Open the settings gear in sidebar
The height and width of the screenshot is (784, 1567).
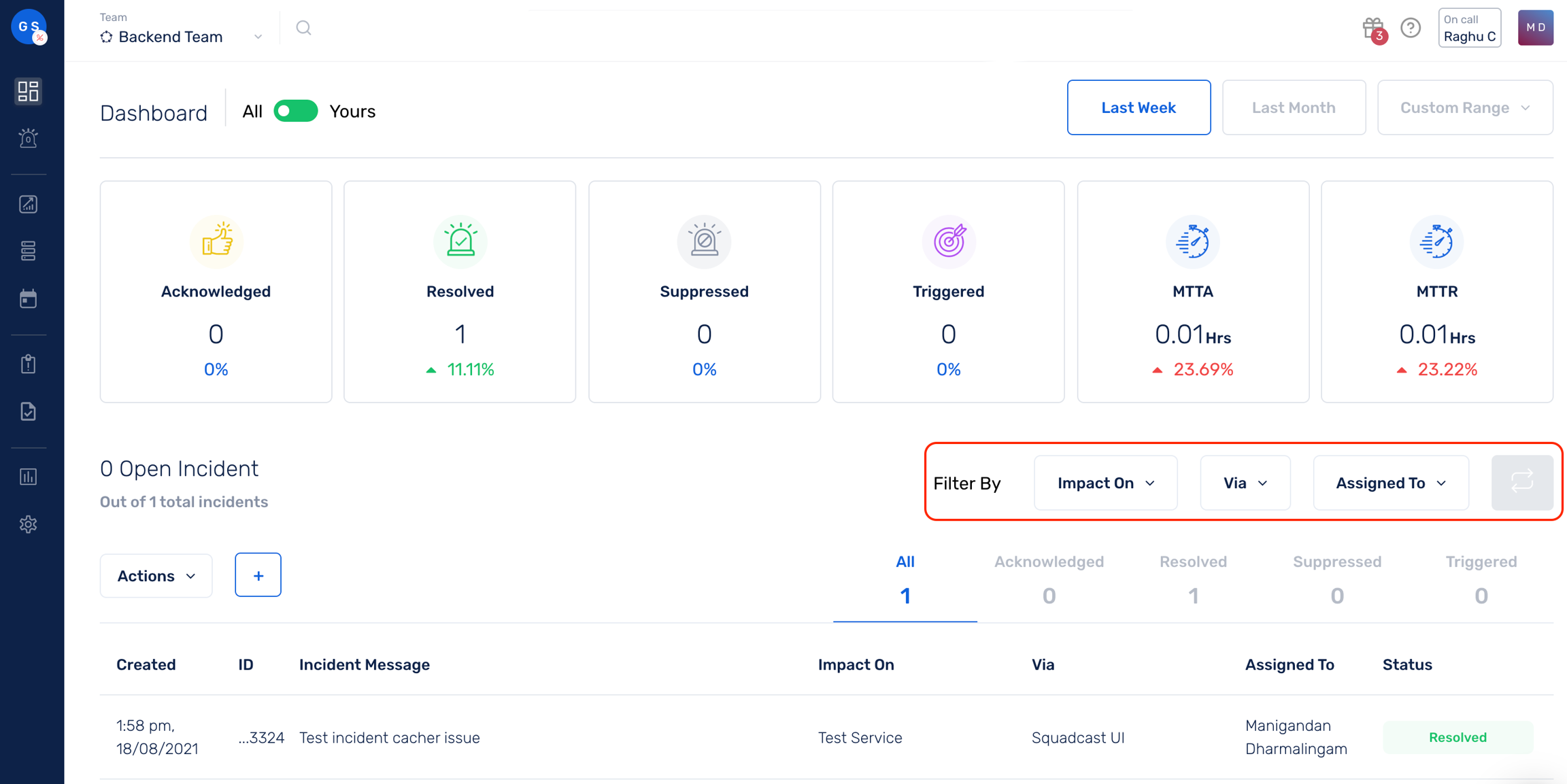tap(28, 524)
